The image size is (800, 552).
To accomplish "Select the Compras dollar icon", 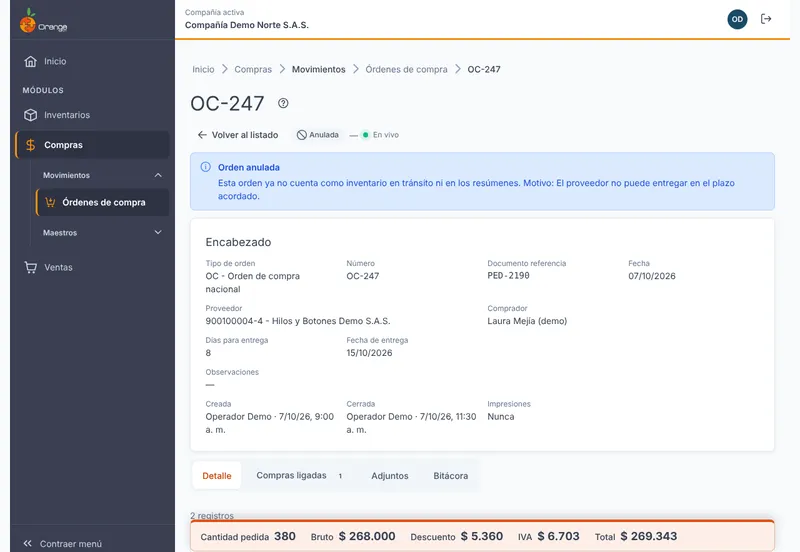I will (31, 145).
